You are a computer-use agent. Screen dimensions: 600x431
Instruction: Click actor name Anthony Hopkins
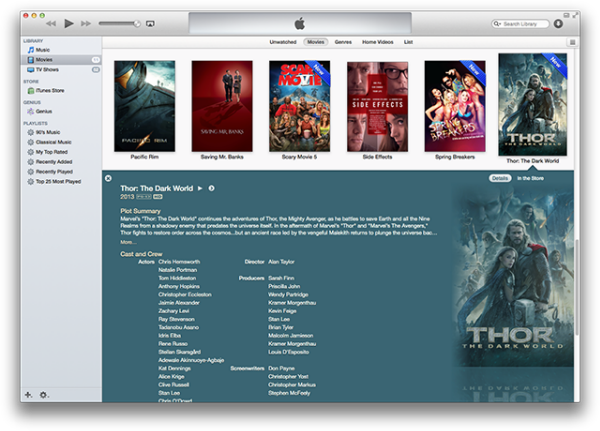[179, 286]
